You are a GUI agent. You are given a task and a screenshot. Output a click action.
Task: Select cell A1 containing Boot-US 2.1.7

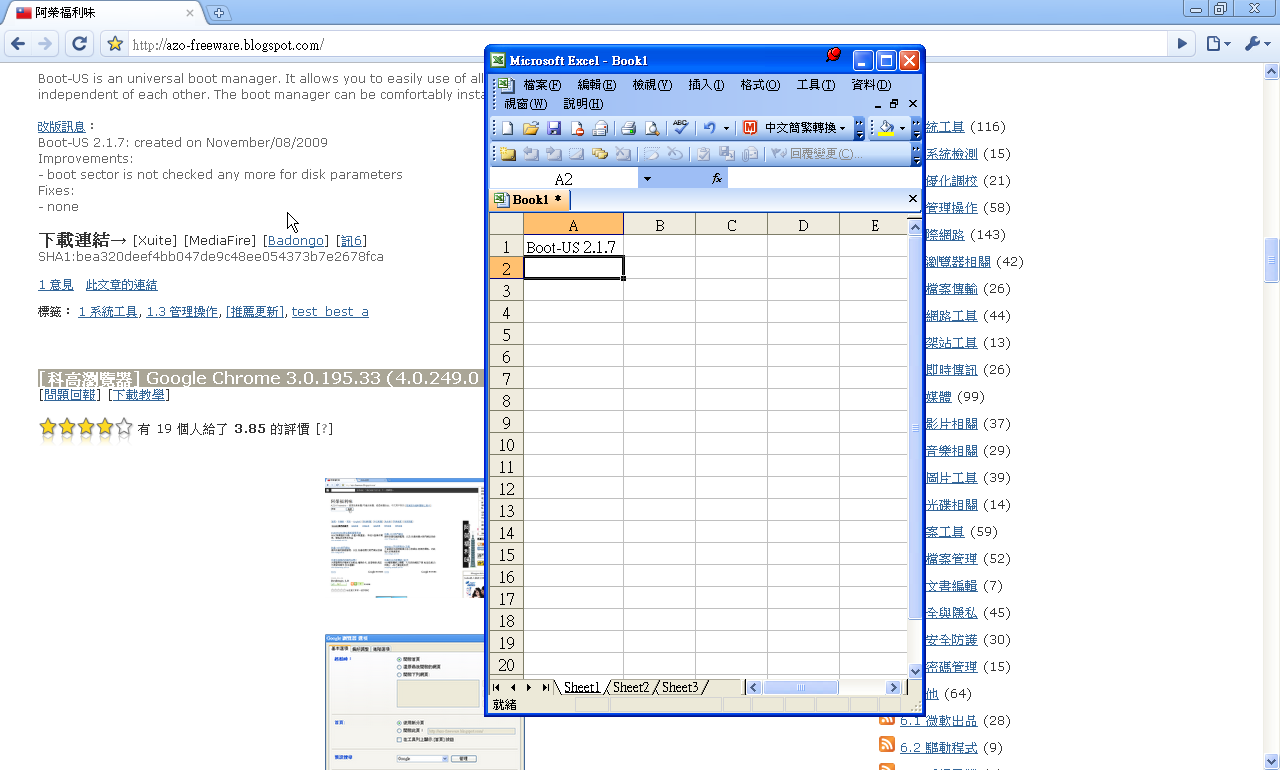point(574,247)
